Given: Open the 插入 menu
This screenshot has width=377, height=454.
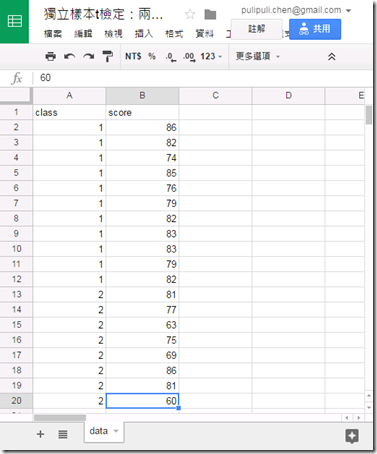Looking at the screenshot, I should click(144, 34).
